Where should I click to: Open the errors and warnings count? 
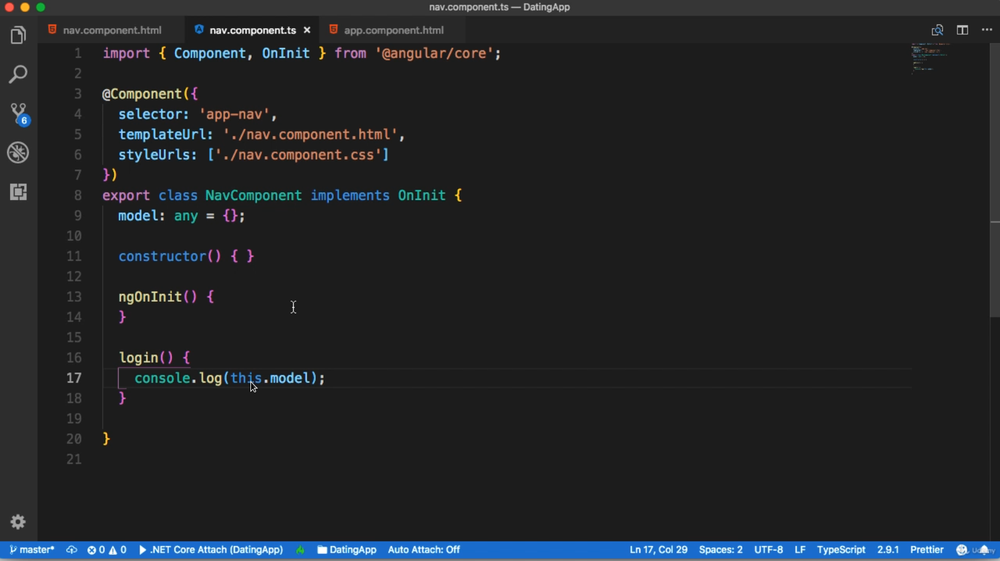point(107,550)
